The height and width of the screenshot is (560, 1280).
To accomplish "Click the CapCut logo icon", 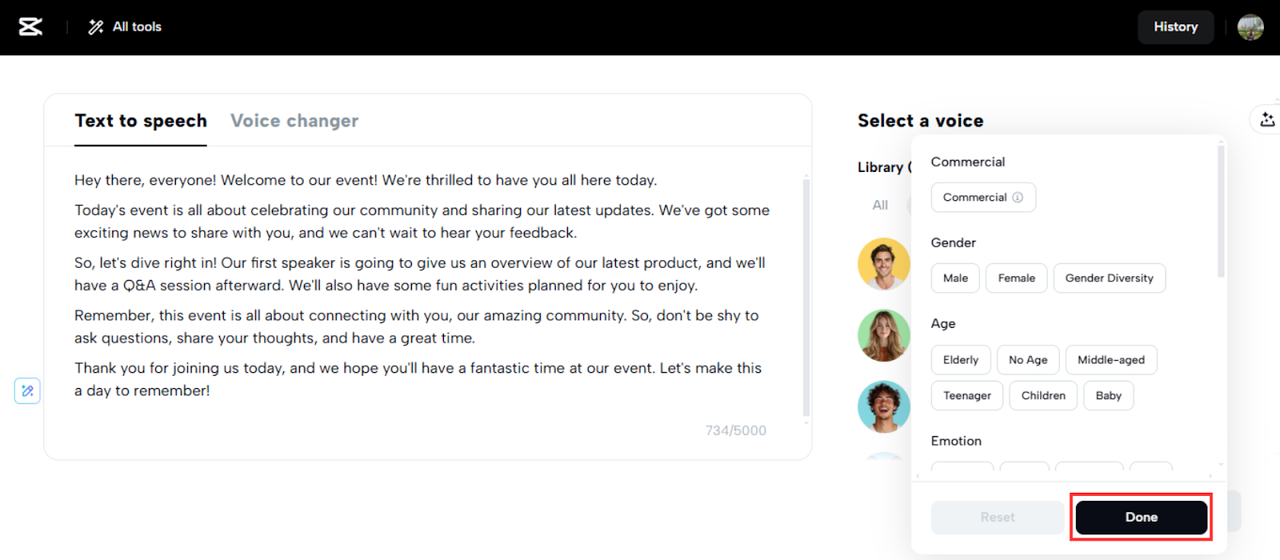I will point(31,27).
